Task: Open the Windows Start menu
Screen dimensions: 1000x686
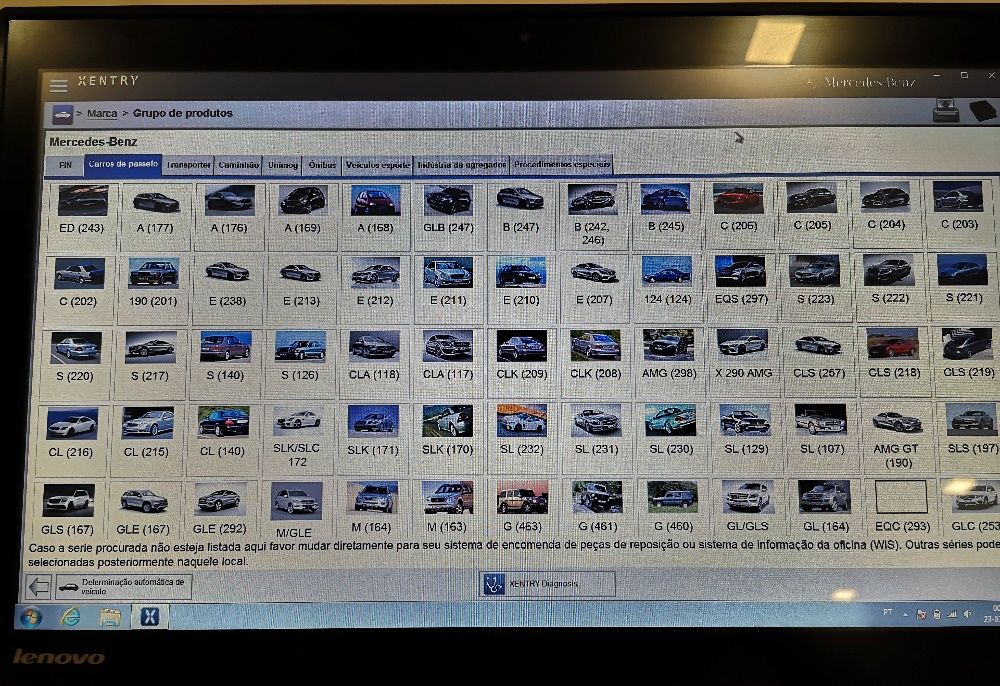Action: [31, 617]
